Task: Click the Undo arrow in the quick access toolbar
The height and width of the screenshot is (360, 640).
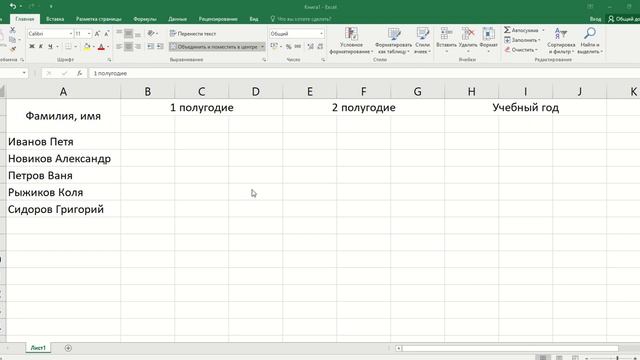Action: pos(12,6)
